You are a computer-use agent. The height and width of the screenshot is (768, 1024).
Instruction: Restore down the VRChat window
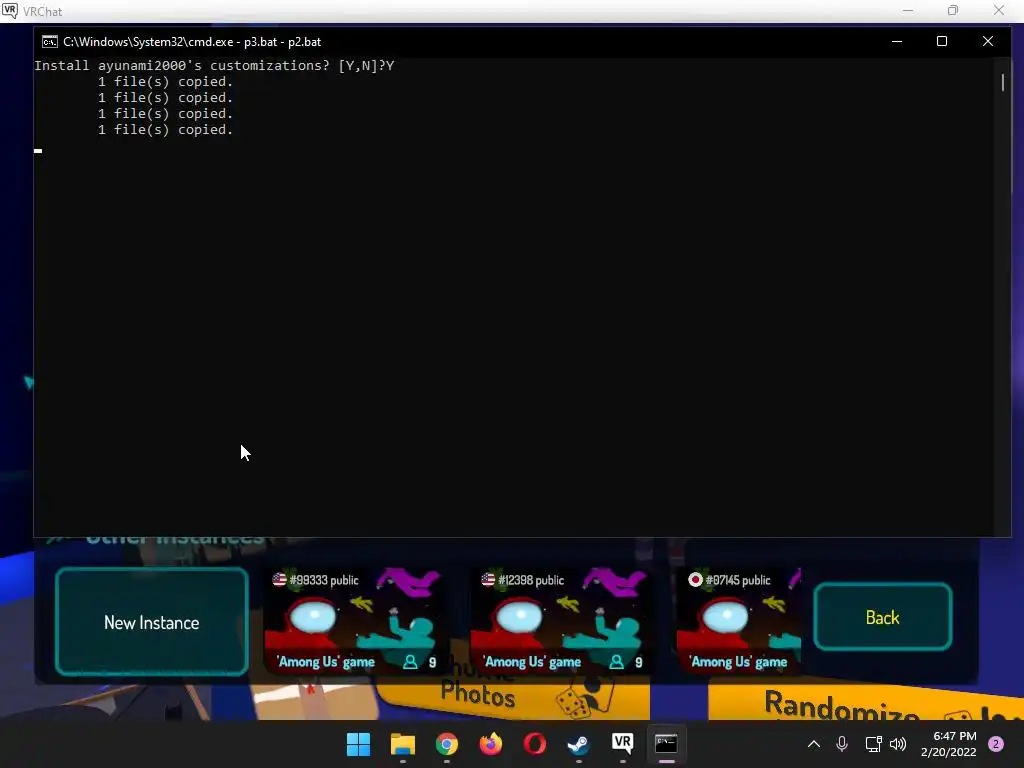[953, 10]
